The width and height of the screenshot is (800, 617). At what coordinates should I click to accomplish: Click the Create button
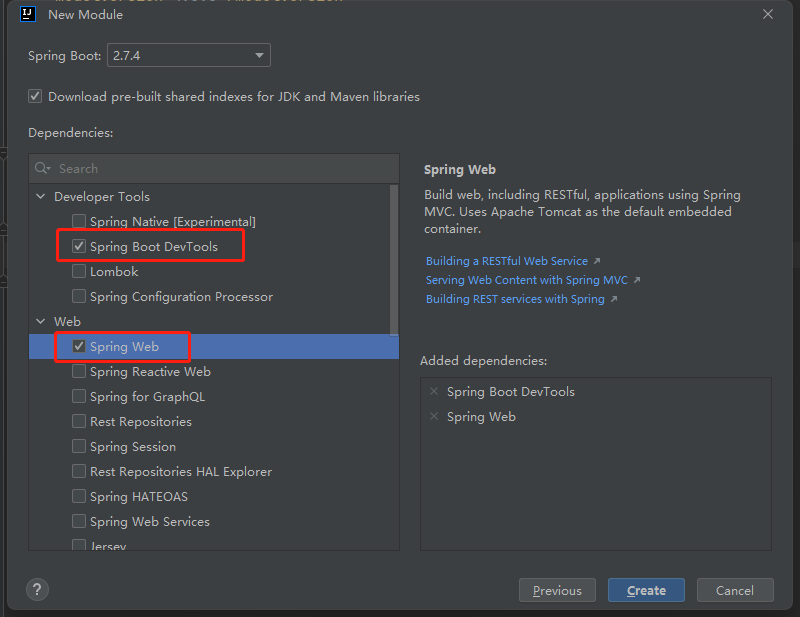(646, 590)
